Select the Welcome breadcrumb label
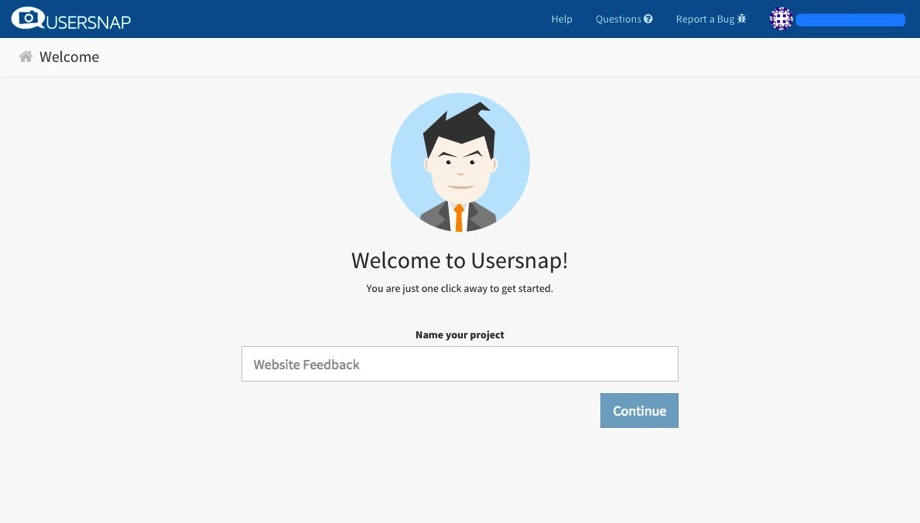The width and height of the screenshot is (920, 523). coord(69,57)
